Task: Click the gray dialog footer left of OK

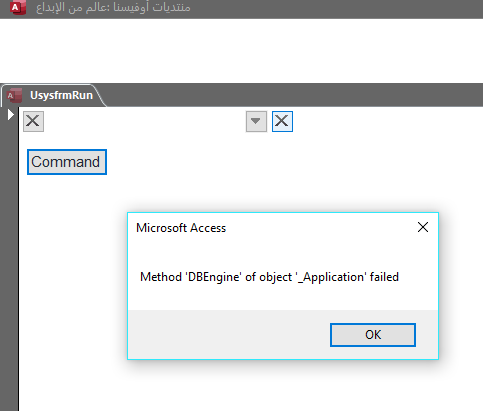Action: (227, 335)
